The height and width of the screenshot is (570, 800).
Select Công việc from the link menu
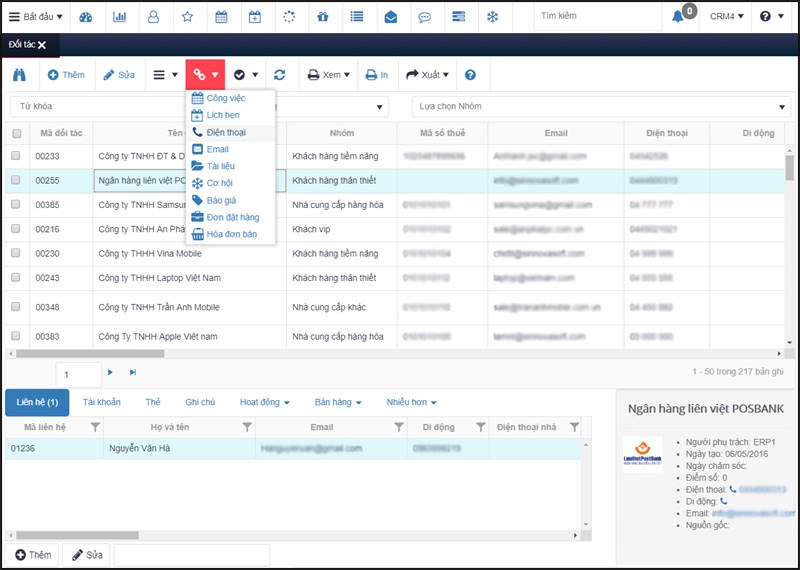coord(231,98)
